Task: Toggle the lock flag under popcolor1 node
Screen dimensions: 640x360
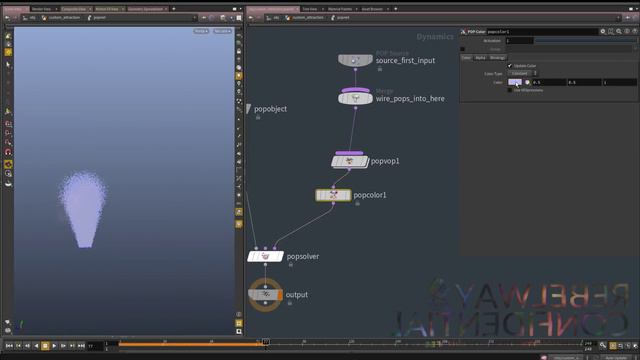Action: click(357, 203)
